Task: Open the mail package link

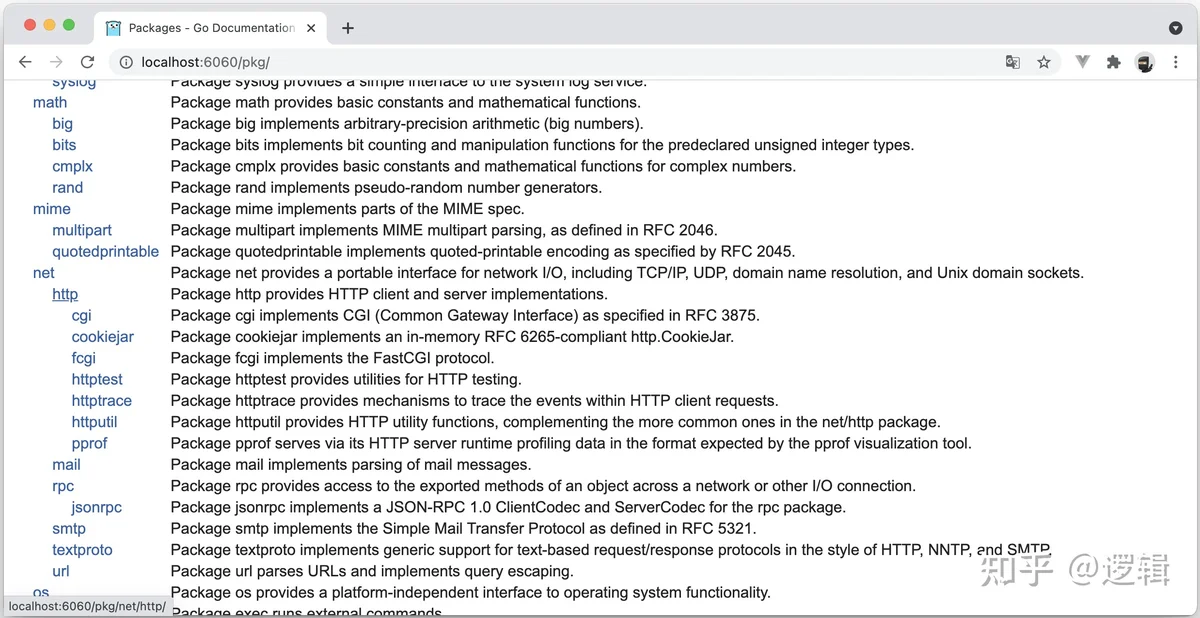Action: point(66,464)
